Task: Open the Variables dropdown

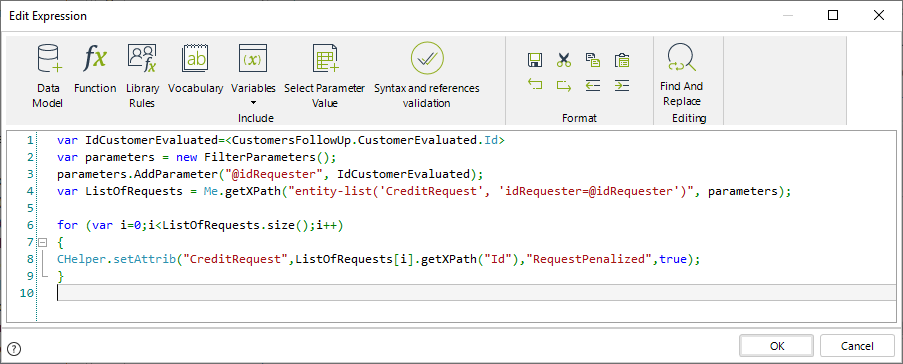Action: coord(253,75)
